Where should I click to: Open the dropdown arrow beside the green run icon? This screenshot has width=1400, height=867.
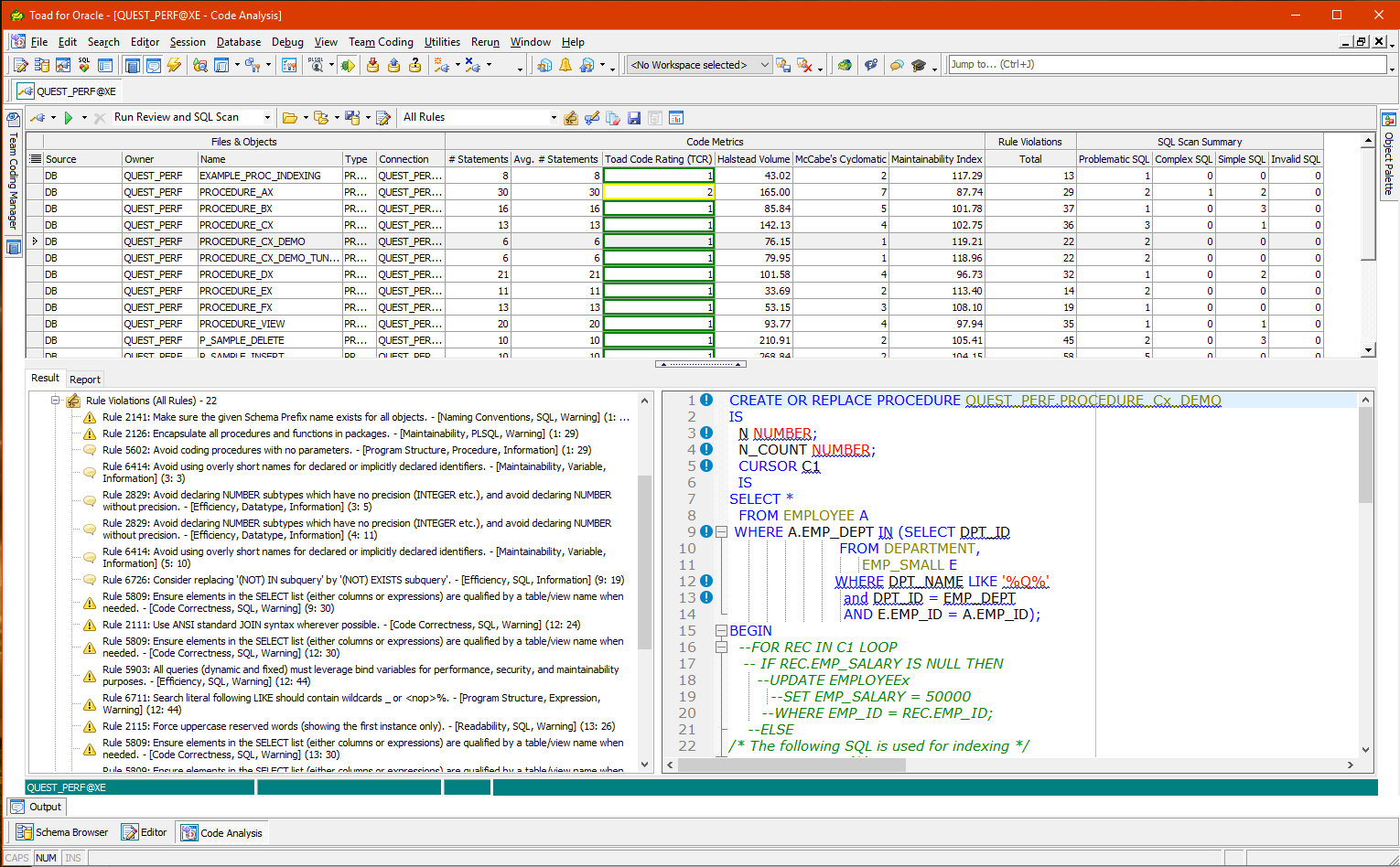point(83,118)
